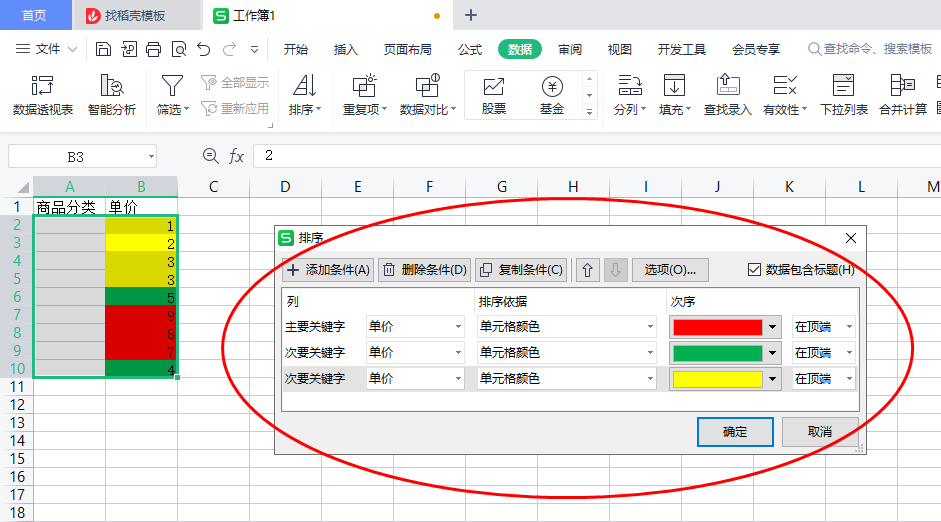Open the Fill (填充) tool

(675, 95)
